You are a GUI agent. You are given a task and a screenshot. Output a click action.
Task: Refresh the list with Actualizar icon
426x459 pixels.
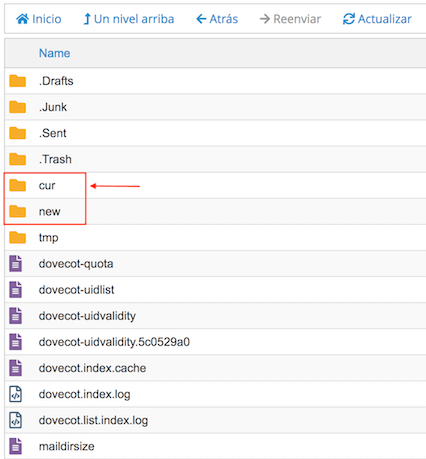(x=349, y=19)
